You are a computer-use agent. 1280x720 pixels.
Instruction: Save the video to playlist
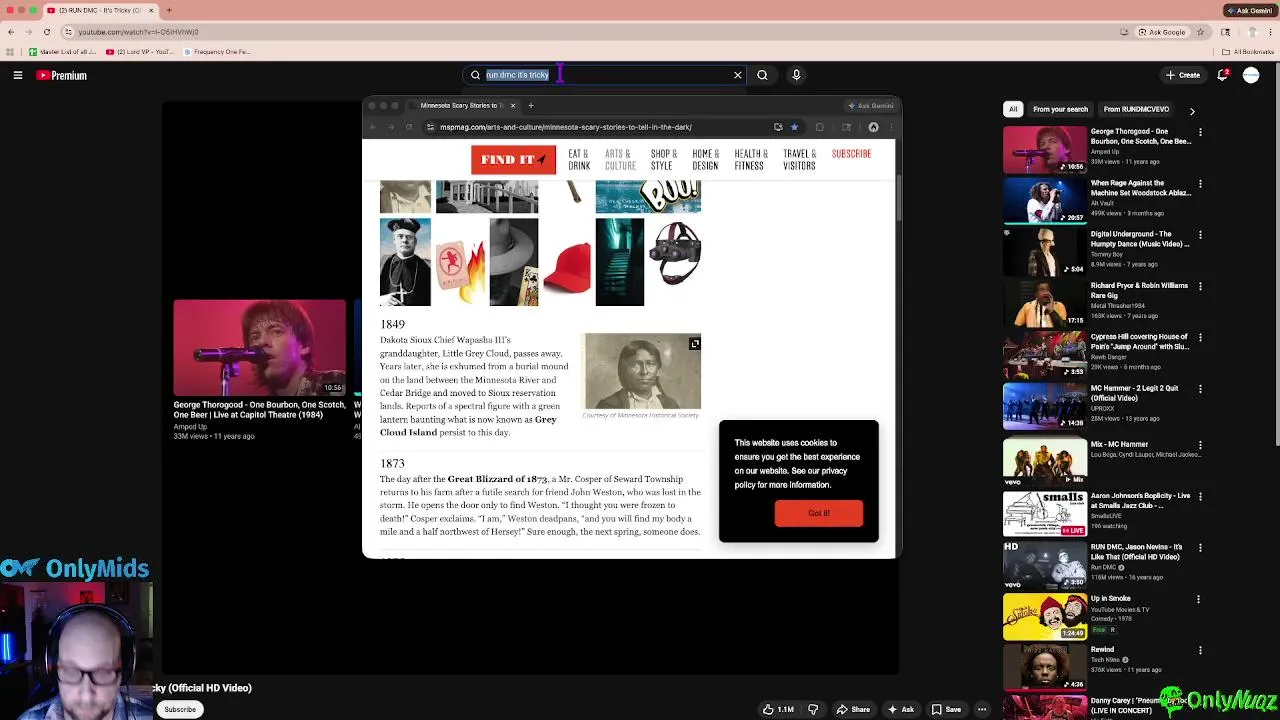[946, 709]
